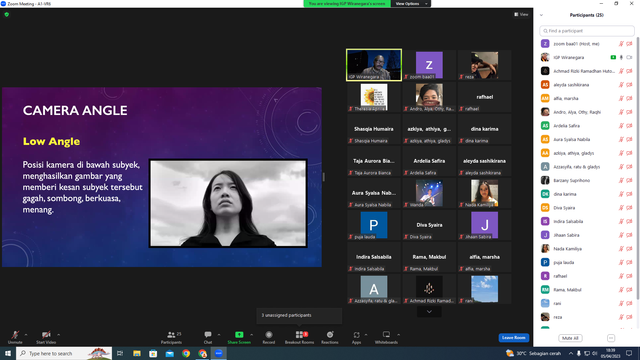The image size is (640, 360).
Task: Toggle mute icon for aleyda sashikirana
Action: point(621,85)
